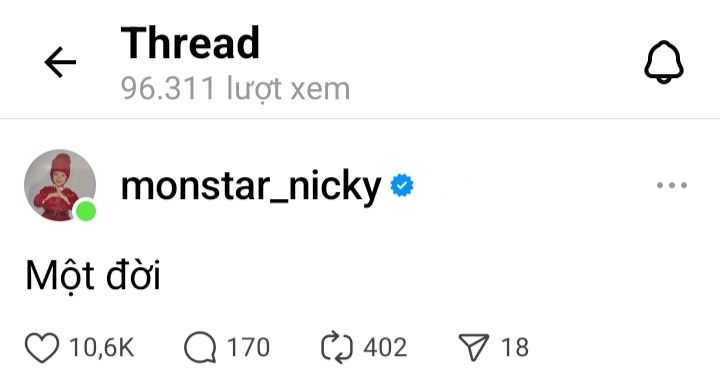Repost using the circular arrows icon
720x389 pixels.
tap(337, 347)
